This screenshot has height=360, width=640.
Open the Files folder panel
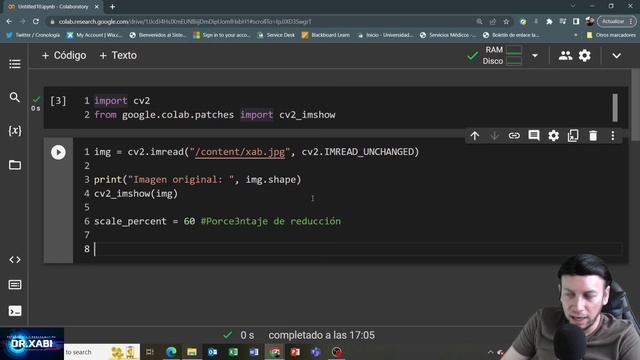point(15,165)
